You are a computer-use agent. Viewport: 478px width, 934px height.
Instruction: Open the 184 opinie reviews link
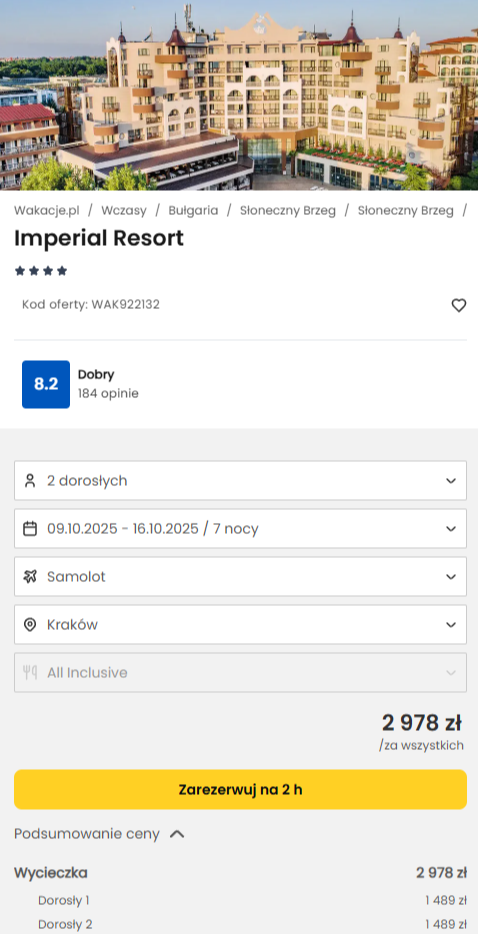pyautogui.click(x=108, y=394)
